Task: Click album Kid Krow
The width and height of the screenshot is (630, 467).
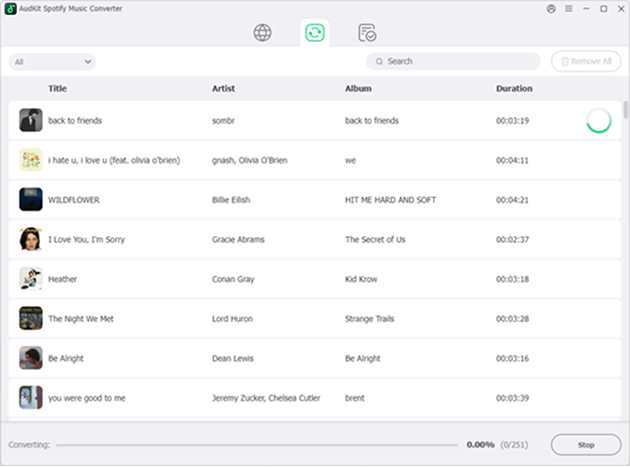Action: click(361, 279)
